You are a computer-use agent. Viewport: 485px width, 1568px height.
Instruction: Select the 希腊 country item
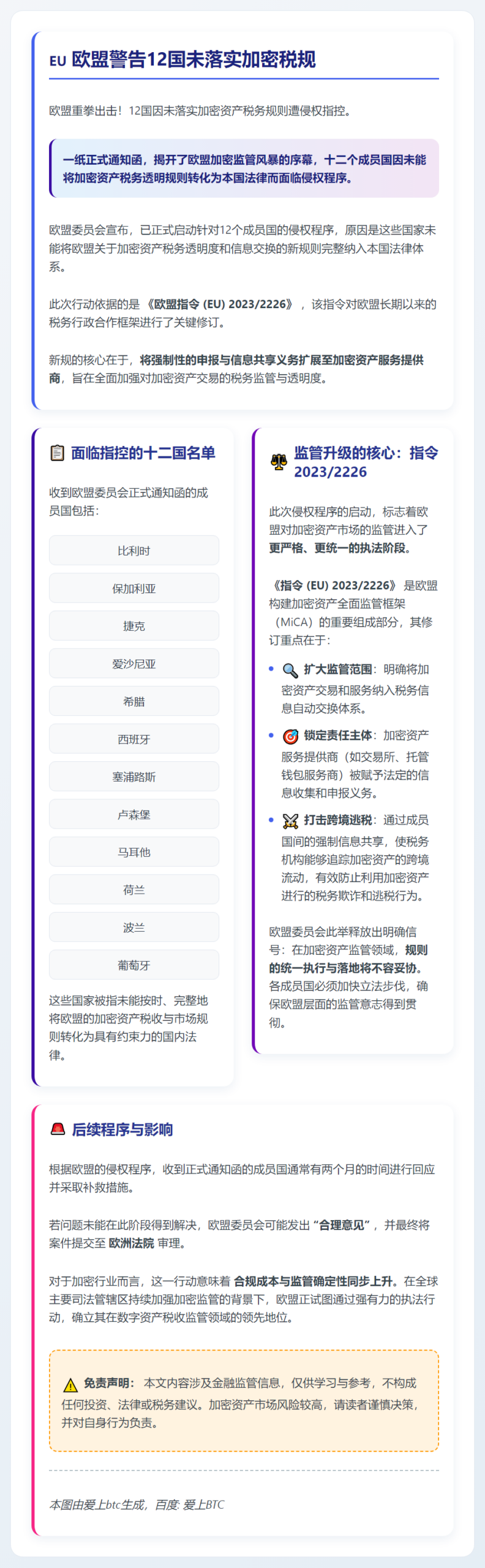[x=134, y=701]
